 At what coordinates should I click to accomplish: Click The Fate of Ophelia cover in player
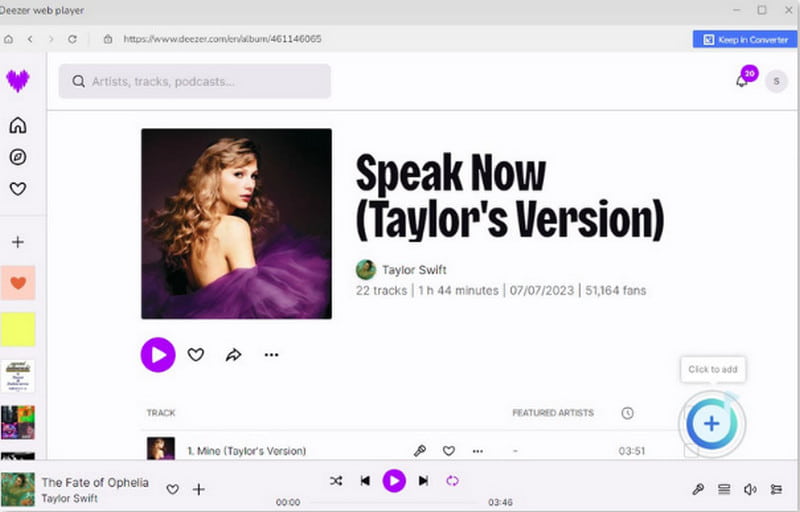(x=18, y=489)
